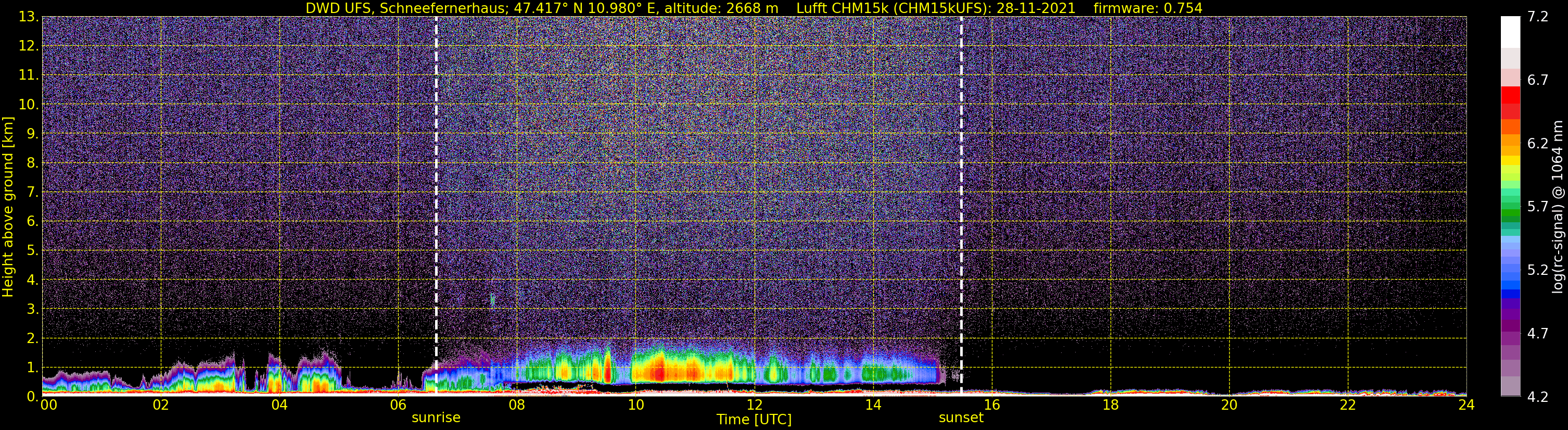
Task: Click the small green echo near 3.3 km at 07:30
Action: [x=492, y=300]
